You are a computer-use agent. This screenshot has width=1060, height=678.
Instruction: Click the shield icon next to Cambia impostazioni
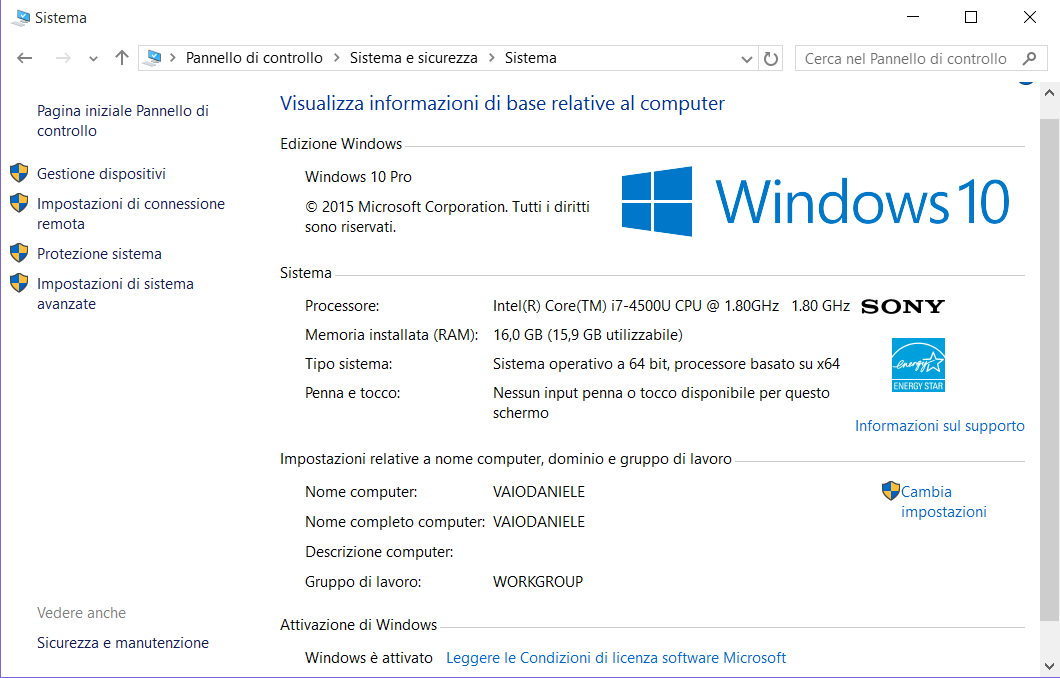[891, 491]
